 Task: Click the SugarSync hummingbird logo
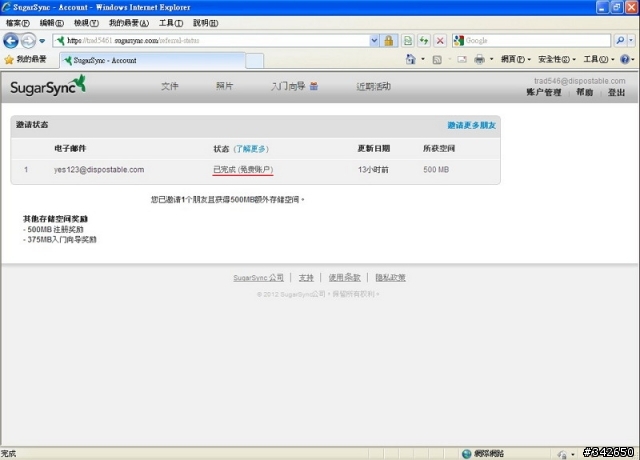coord(48,86)
